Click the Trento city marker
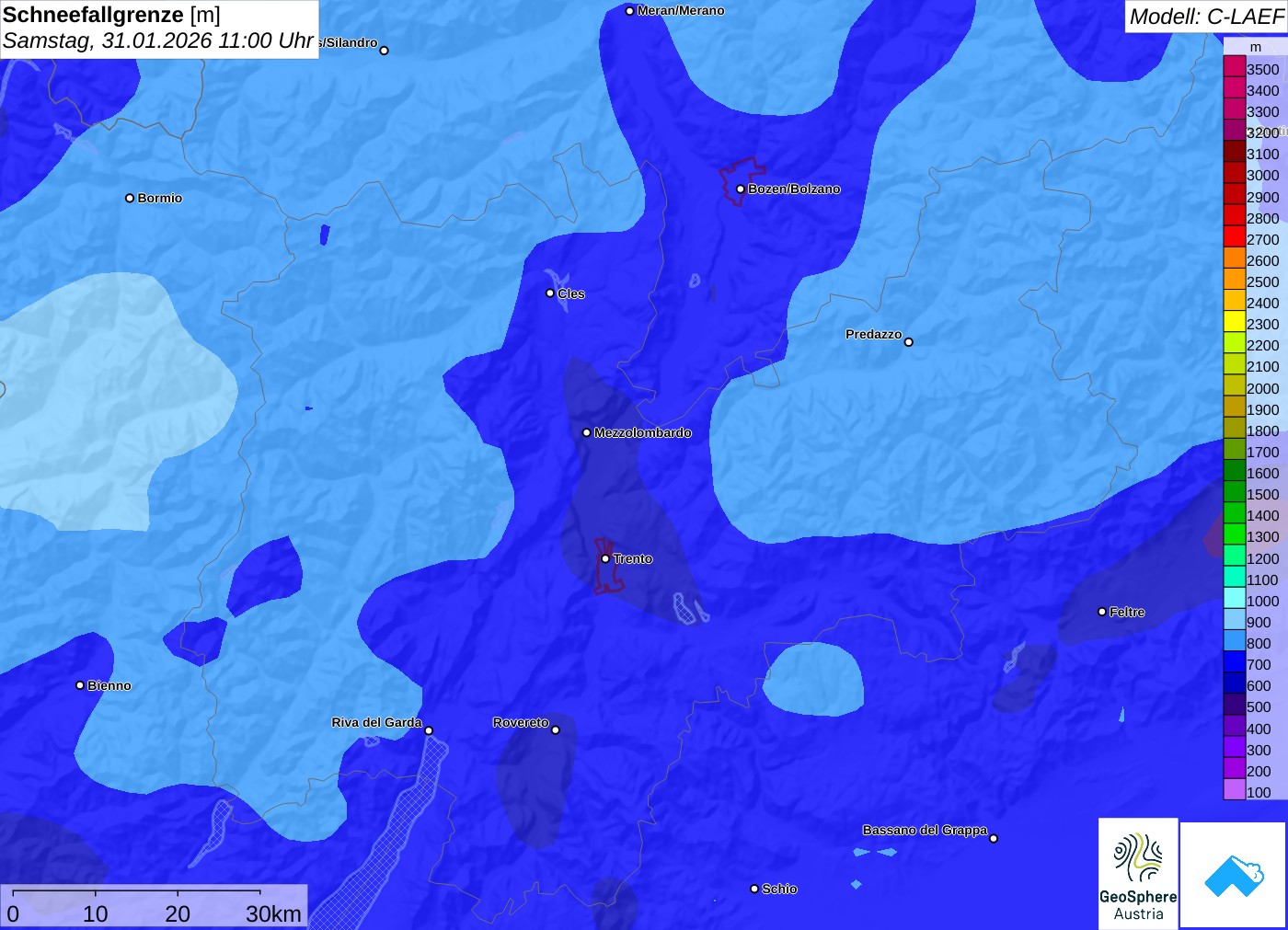 pyautogui.click(x=605, y=558)
